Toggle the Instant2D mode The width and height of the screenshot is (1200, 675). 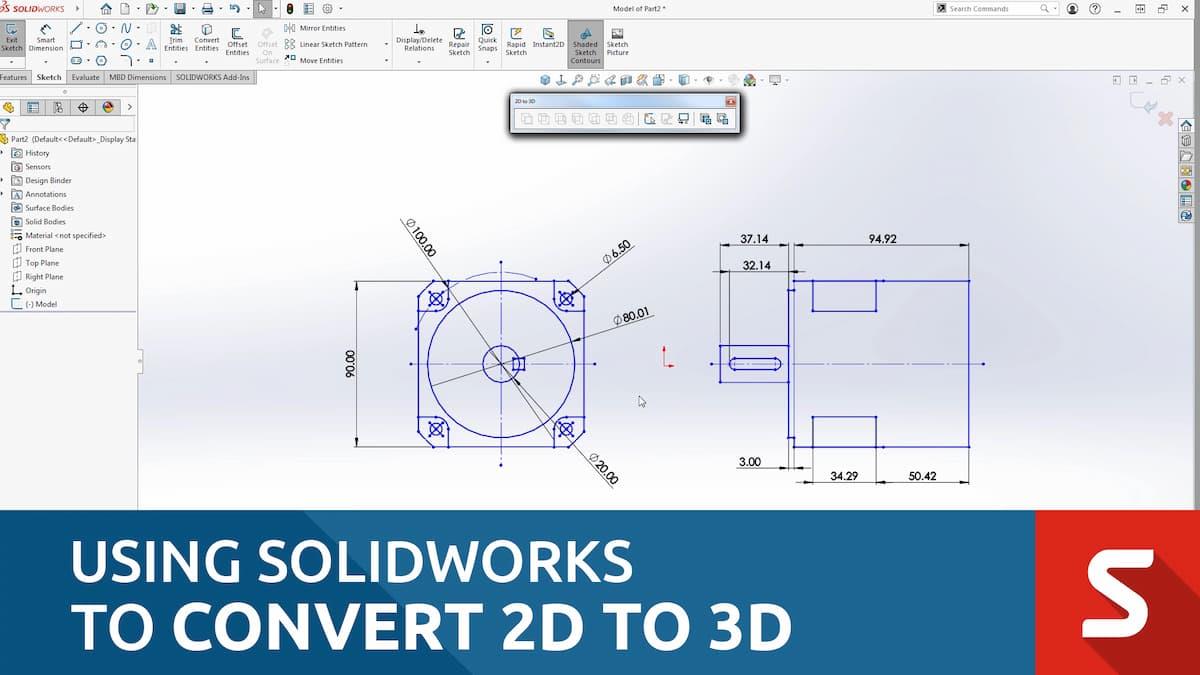coord(548,35)
